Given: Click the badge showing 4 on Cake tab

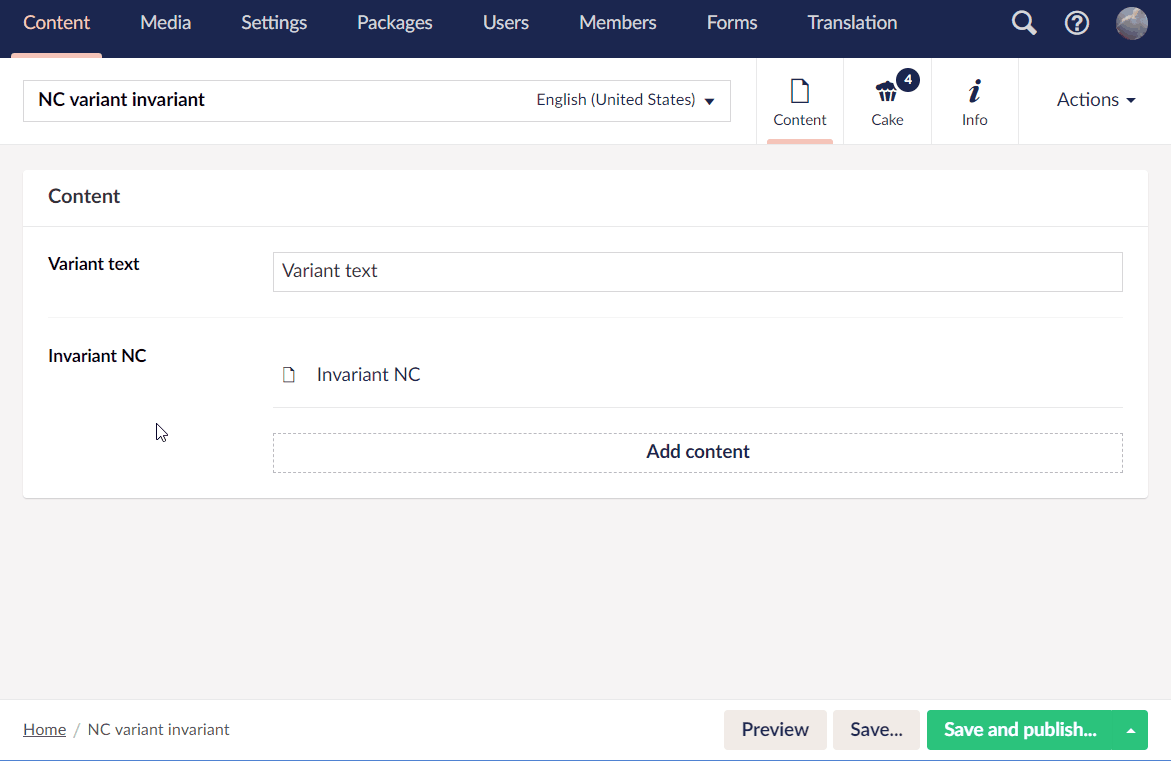Looking at the screenshot, I should 908,80.
